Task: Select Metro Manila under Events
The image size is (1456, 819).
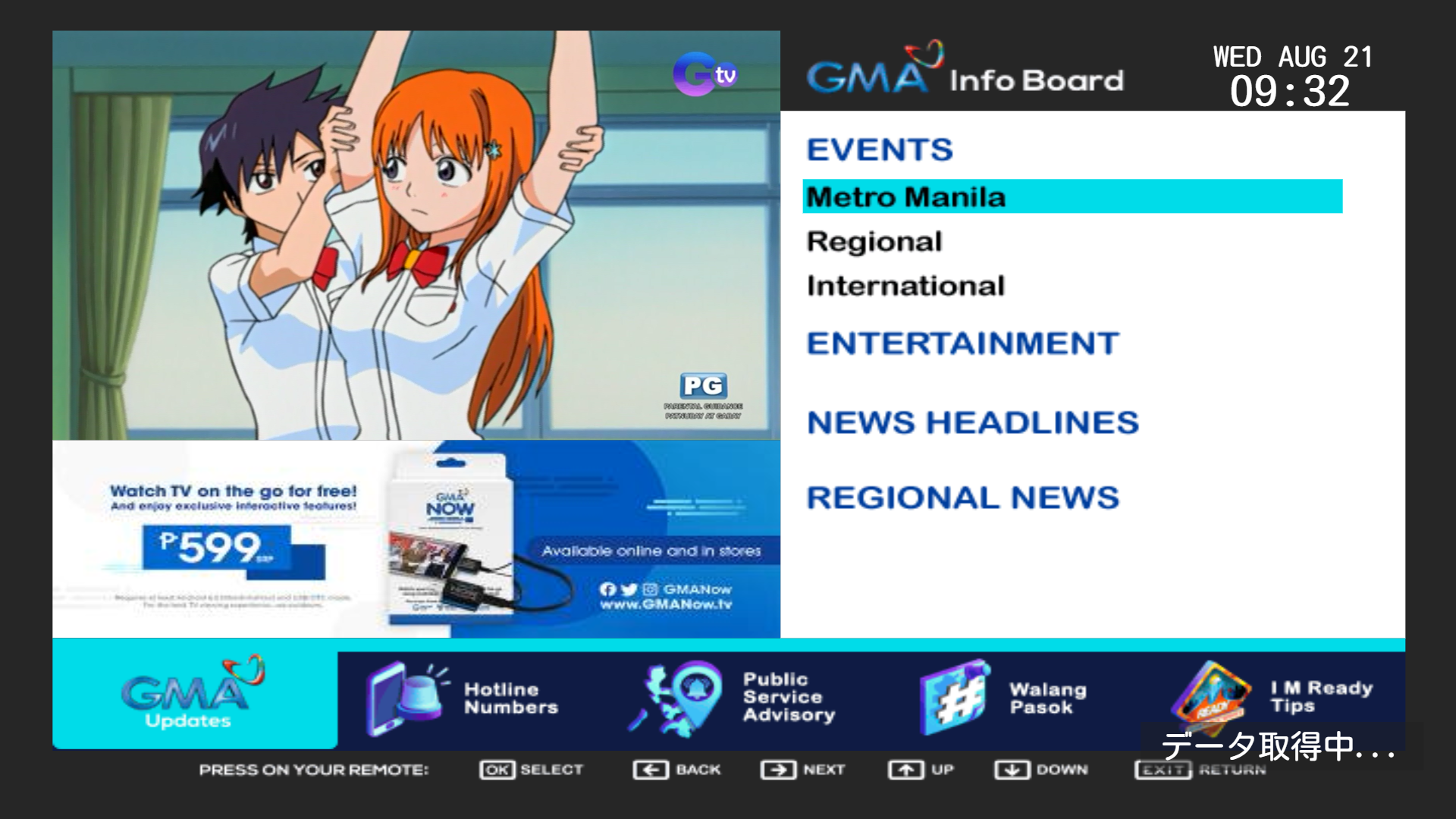Action: tap(1072, 197)
